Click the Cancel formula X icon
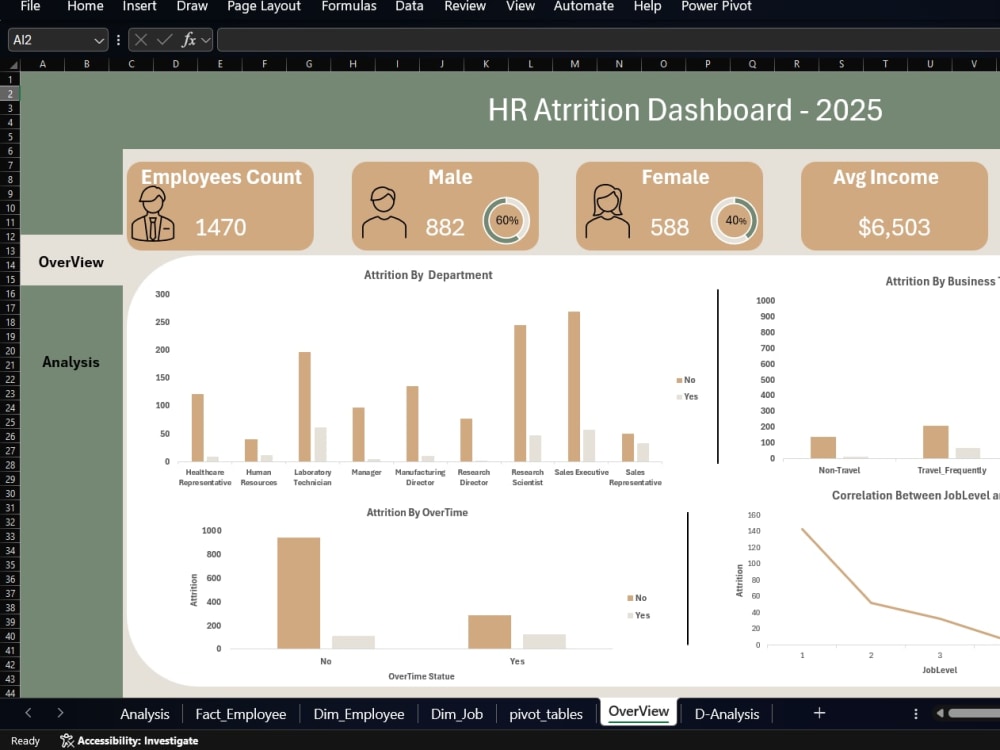1000x750 pixels. pyautogui.click(x=141, y=40)
